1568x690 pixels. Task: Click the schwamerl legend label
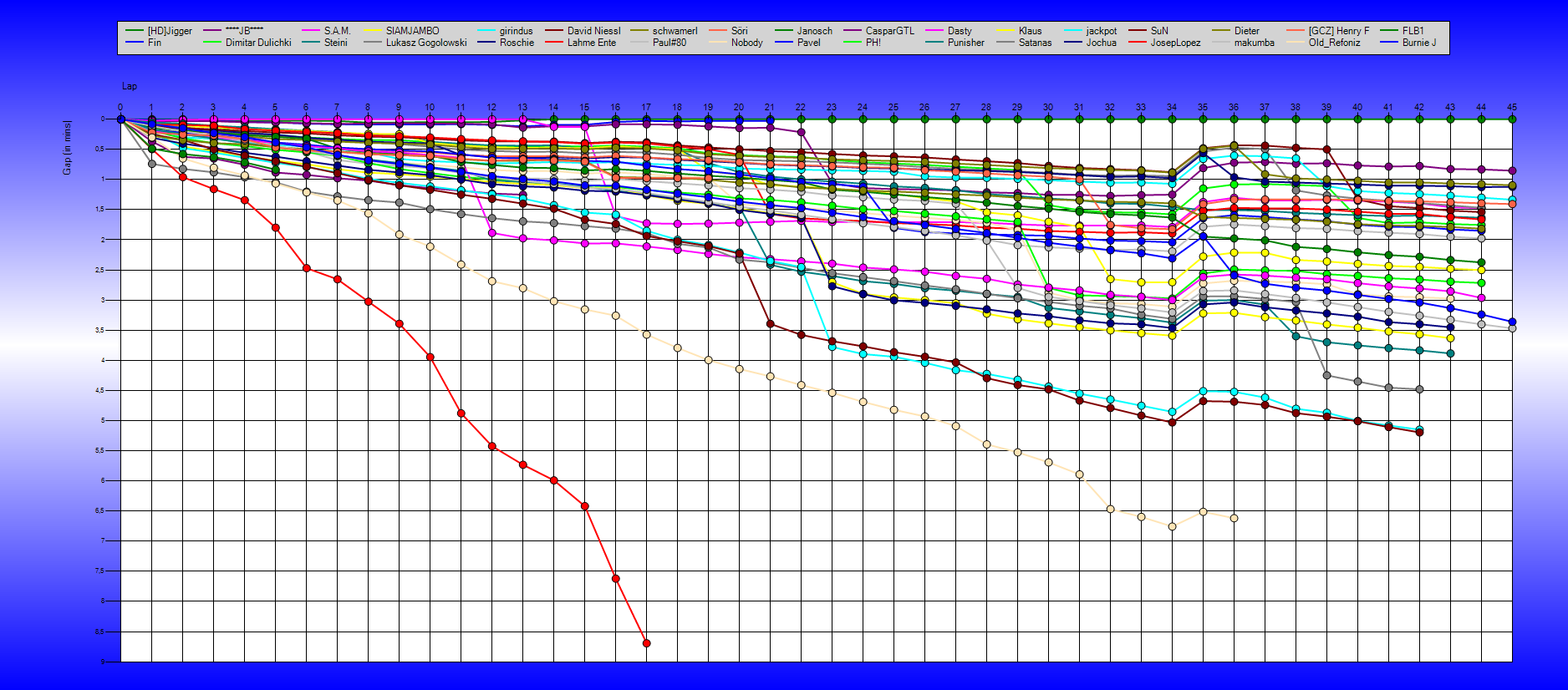(675, 31)
